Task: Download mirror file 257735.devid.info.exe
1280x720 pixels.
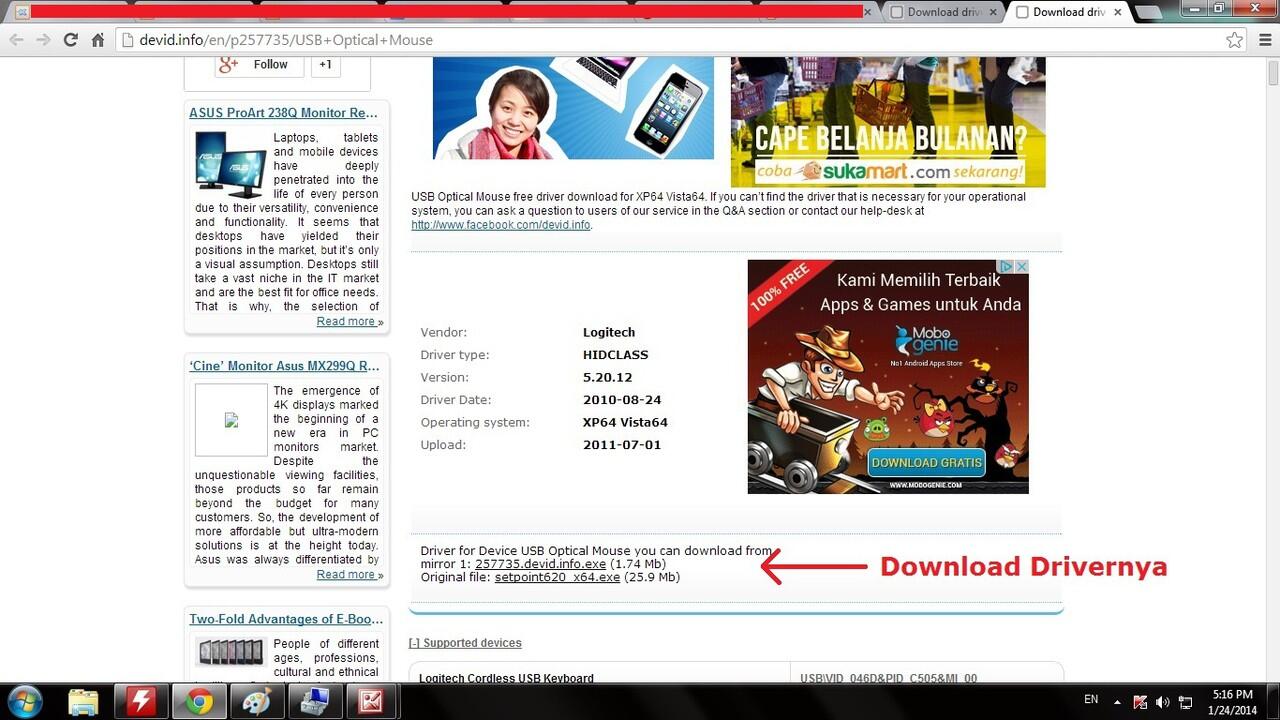Action: (540, 564)
